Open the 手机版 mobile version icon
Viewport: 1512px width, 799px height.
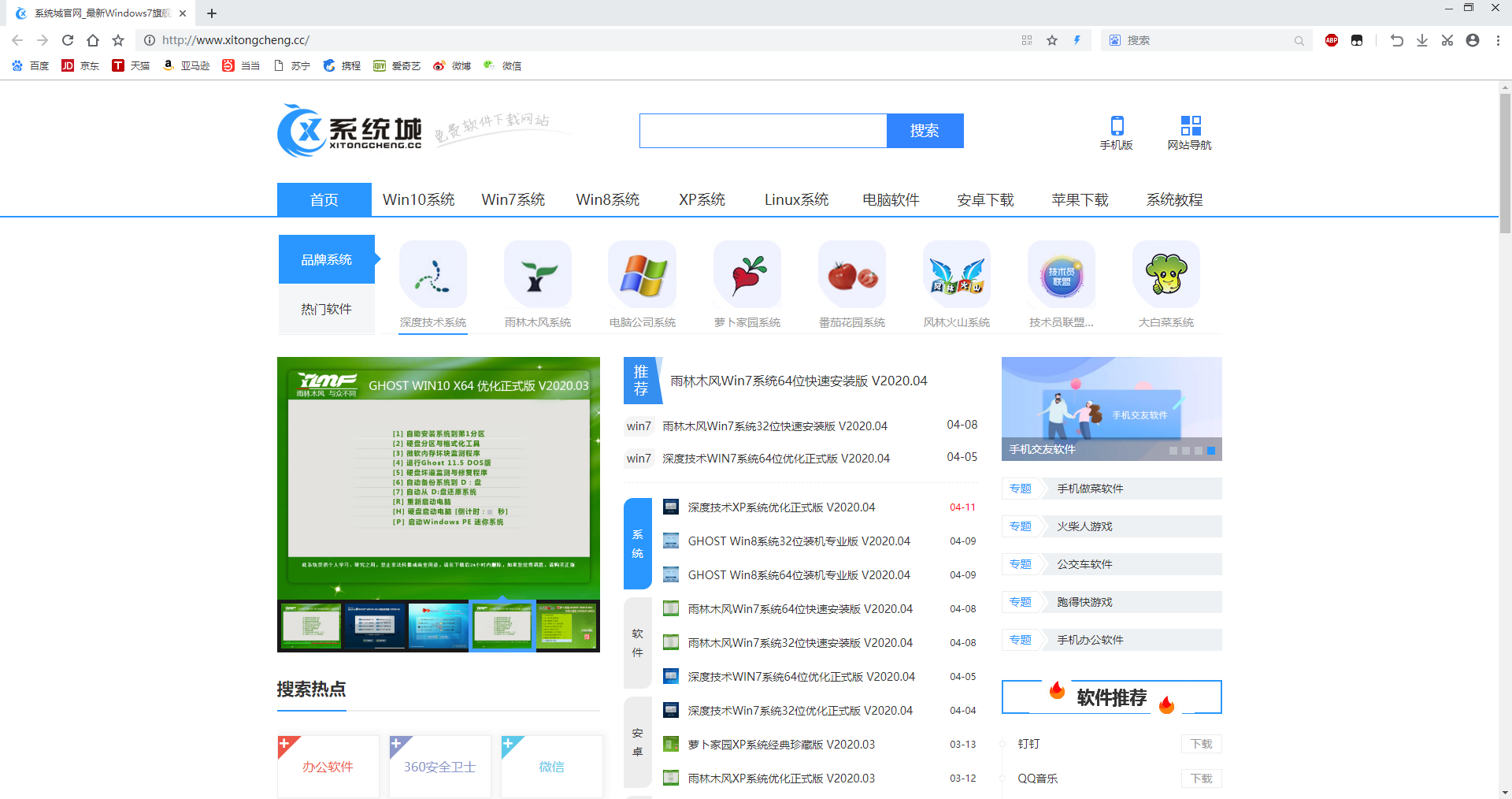pyautogui.click(x=1117, y=132)
